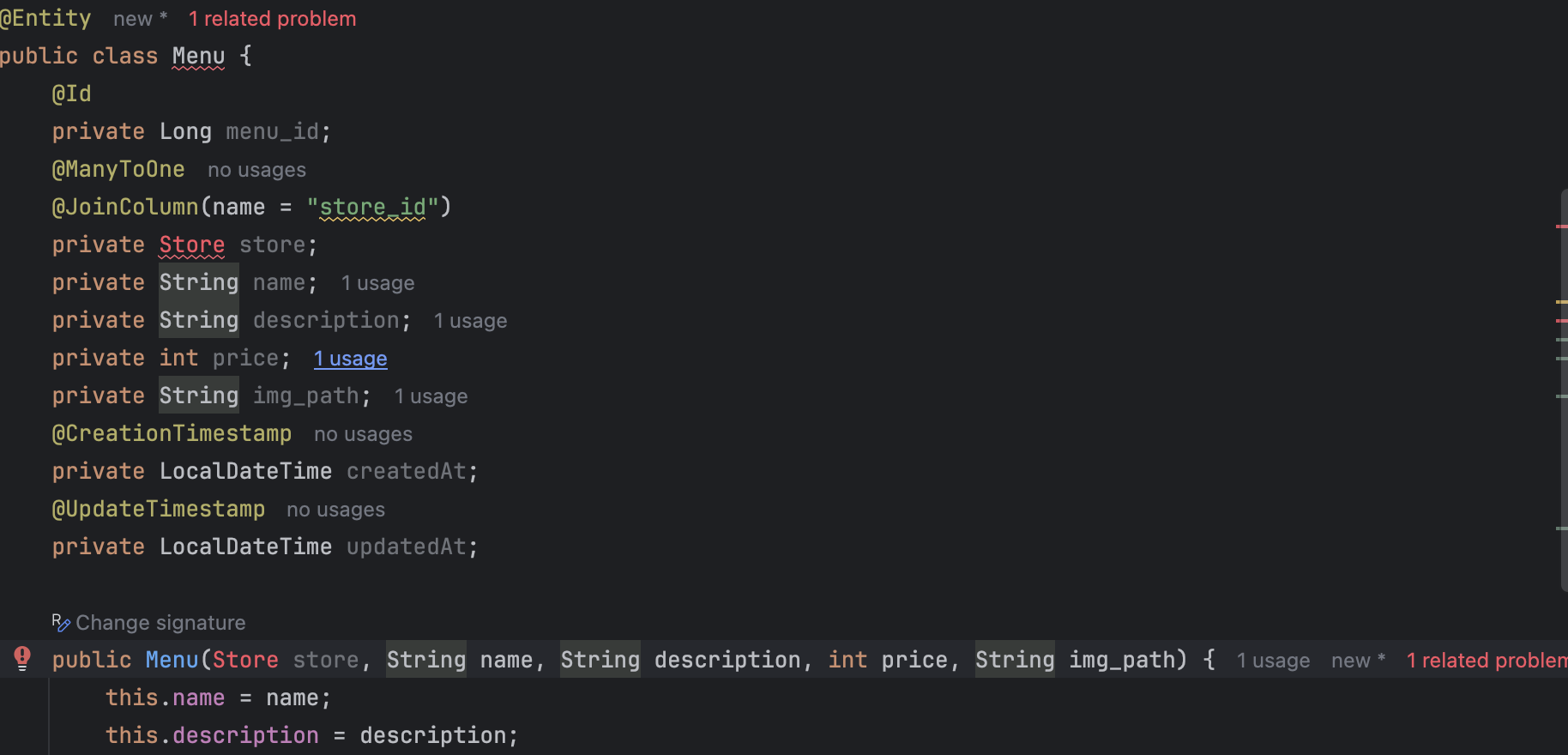Click the editor vertical scrollbar

pos(1564,390)
